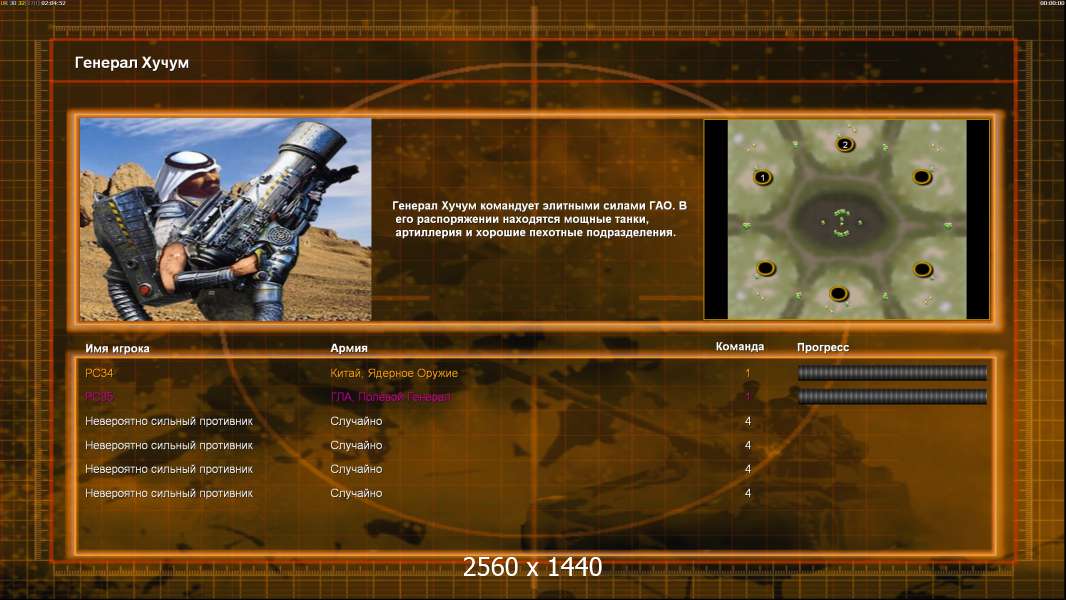Click the green units in the minimap center crater
Viewport: 1066px width, 600px height.
tap(842, 223)
